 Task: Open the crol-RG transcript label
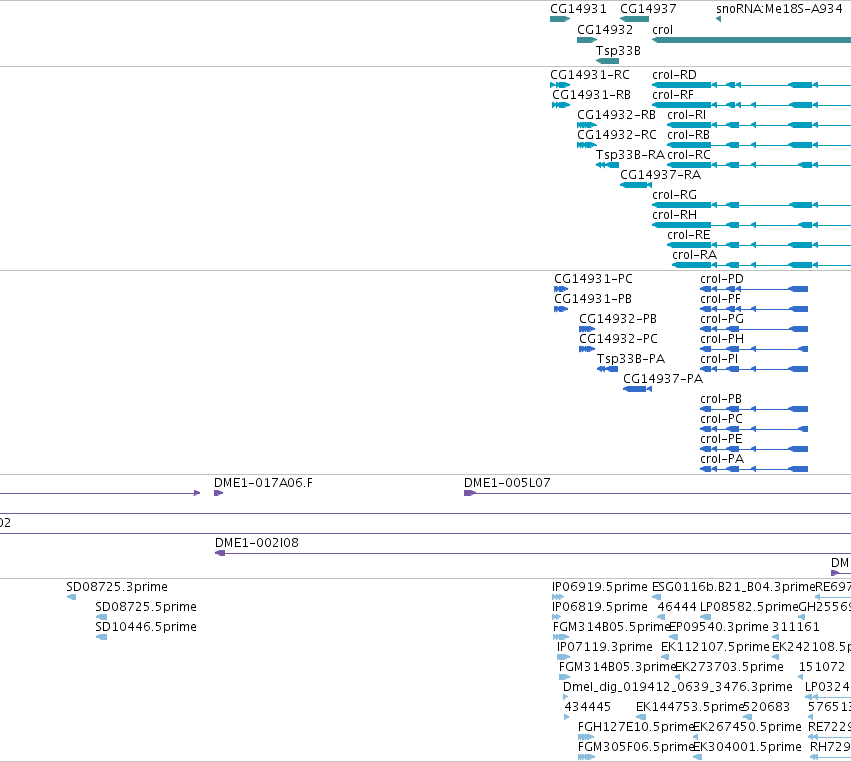(x=675, y=195)
